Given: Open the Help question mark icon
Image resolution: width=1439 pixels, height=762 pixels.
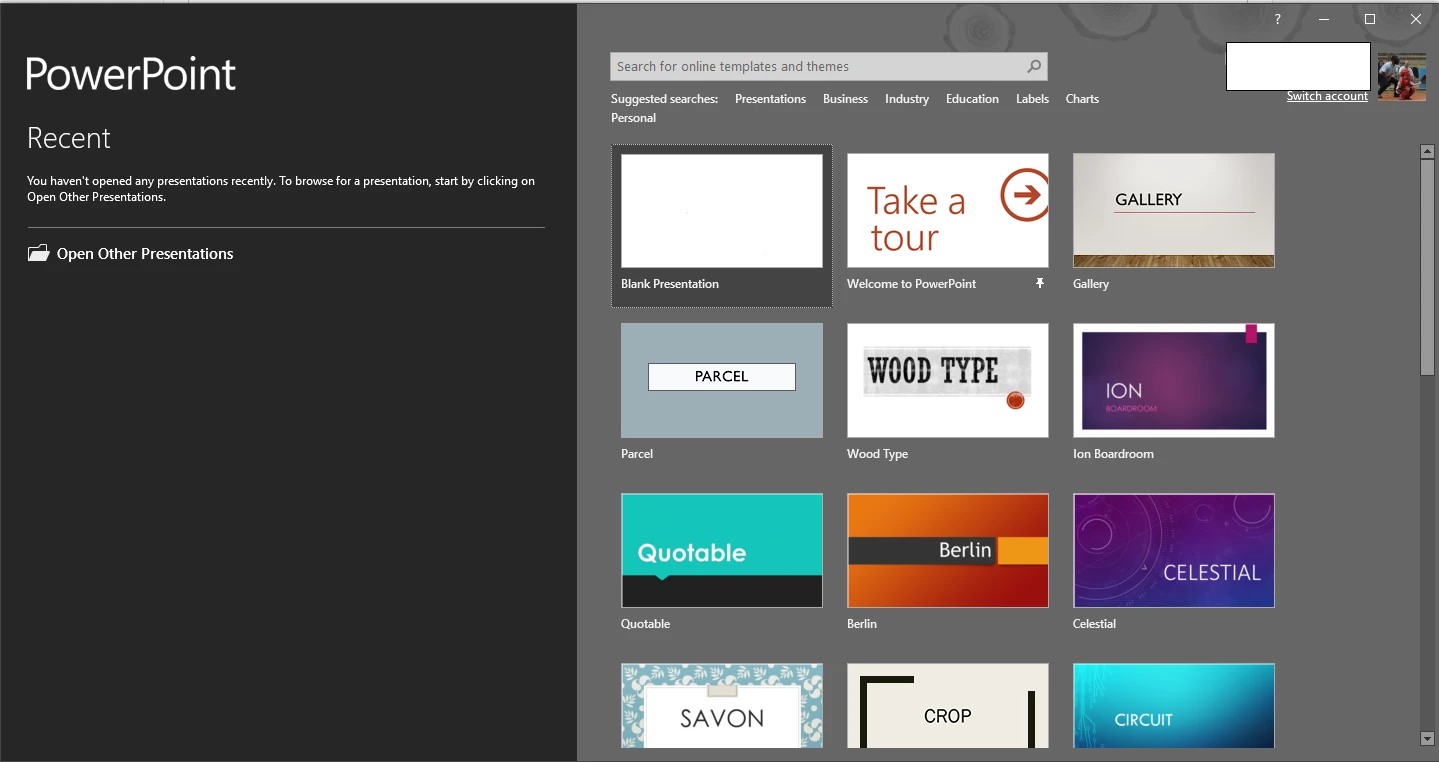Looking at the screenshot, I should (x=1277, y=19).
